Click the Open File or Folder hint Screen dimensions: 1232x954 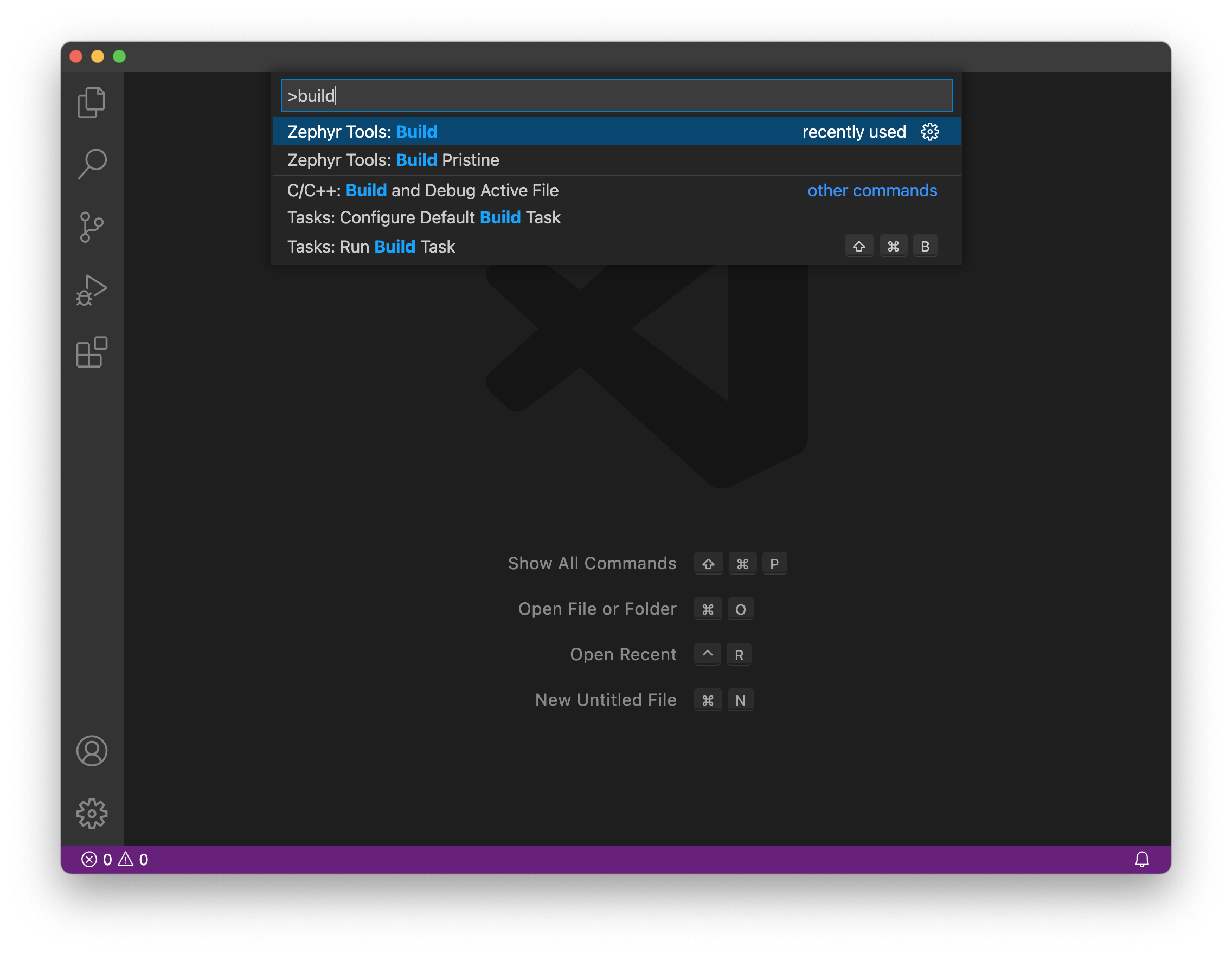pos(597,609)
